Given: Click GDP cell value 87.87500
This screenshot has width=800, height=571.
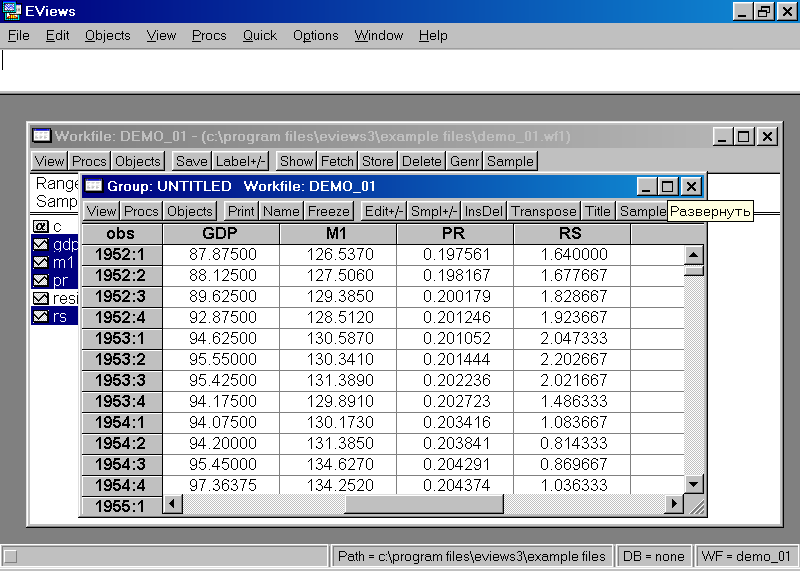Looking at the screenshot, I should click(x=221, y=254).
